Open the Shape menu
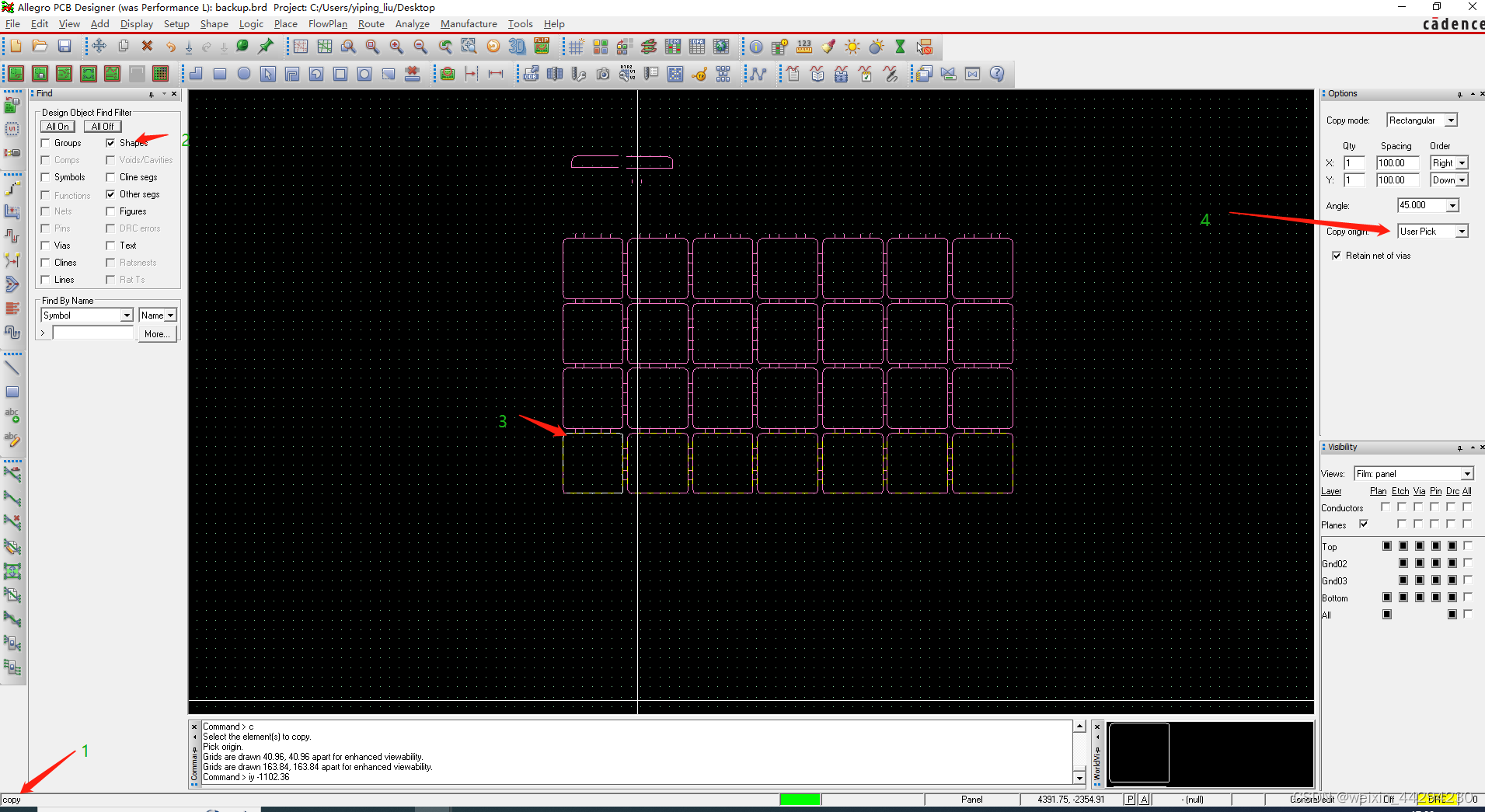The image size is (1485, 812). click(x=214, y=24)
